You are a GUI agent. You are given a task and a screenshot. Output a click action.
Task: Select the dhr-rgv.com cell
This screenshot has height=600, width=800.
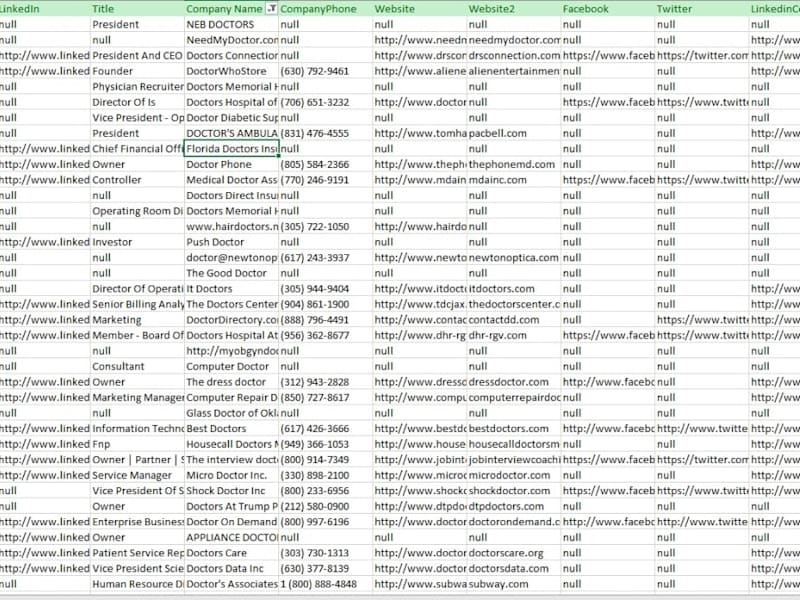[x=514, y=335]
